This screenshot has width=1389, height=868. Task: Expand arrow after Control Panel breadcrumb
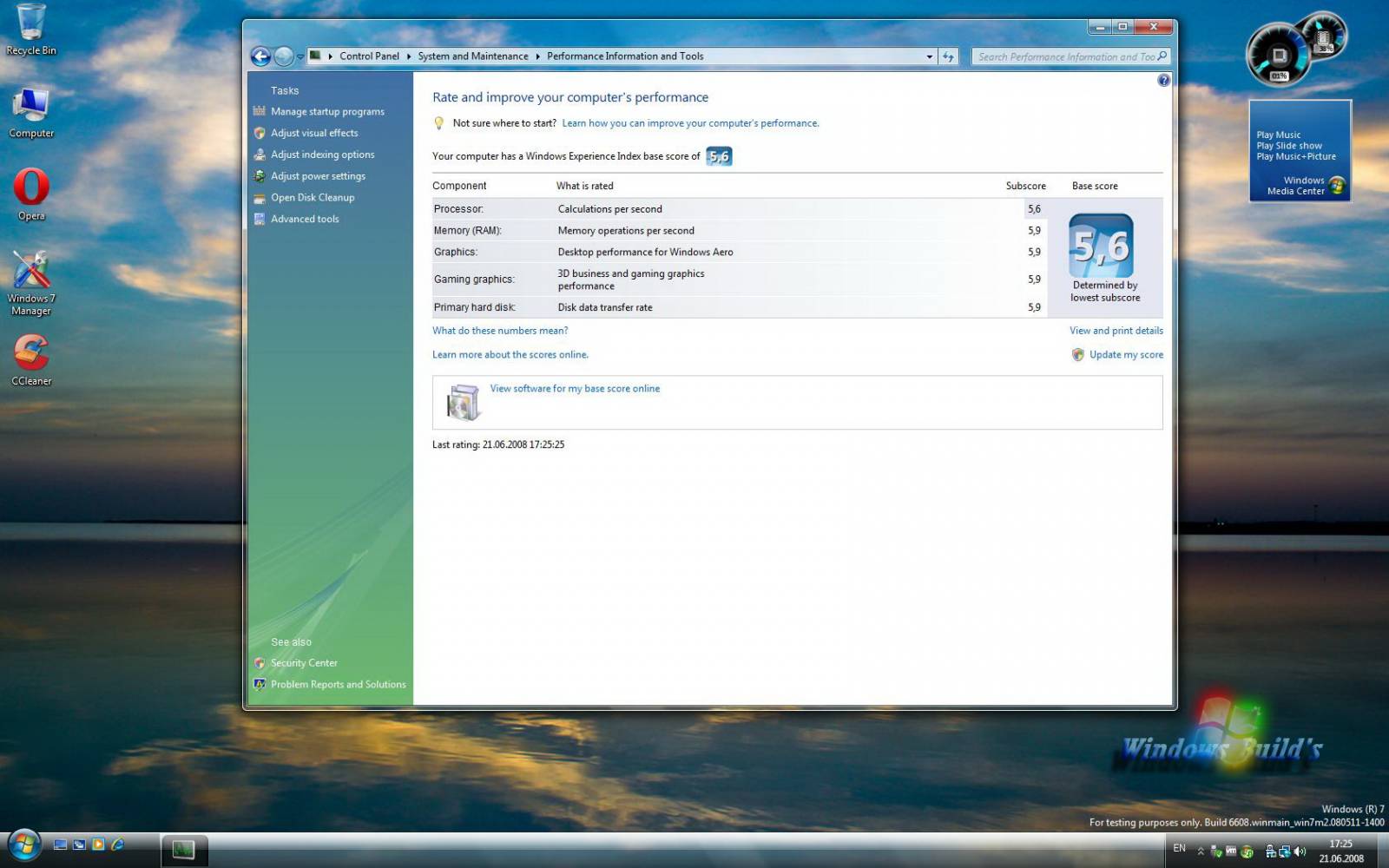point(409,56)
